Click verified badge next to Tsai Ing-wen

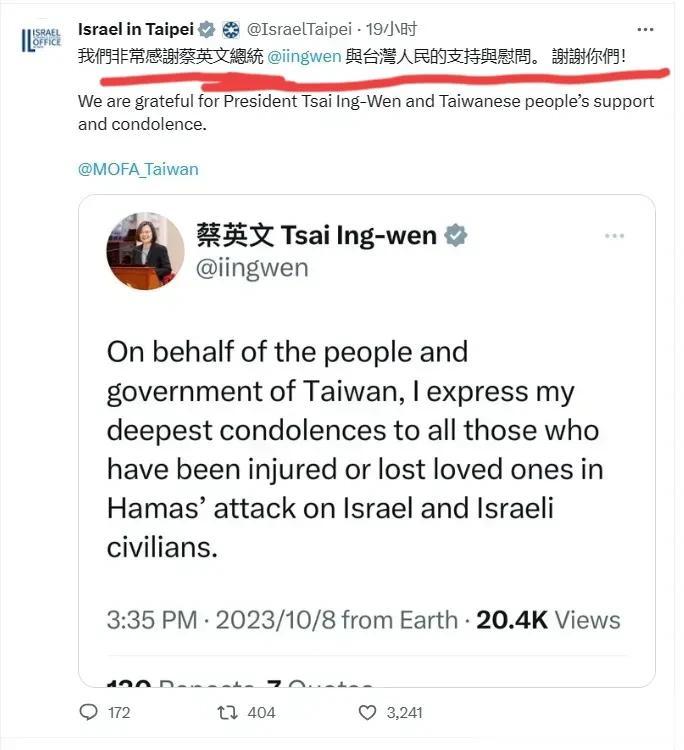[x=455, y=235]
